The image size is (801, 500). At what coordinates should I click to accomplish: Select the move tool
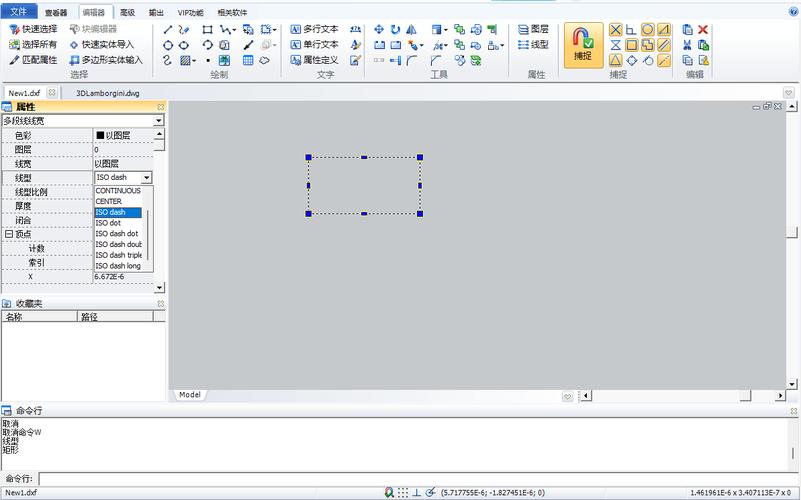379,30
